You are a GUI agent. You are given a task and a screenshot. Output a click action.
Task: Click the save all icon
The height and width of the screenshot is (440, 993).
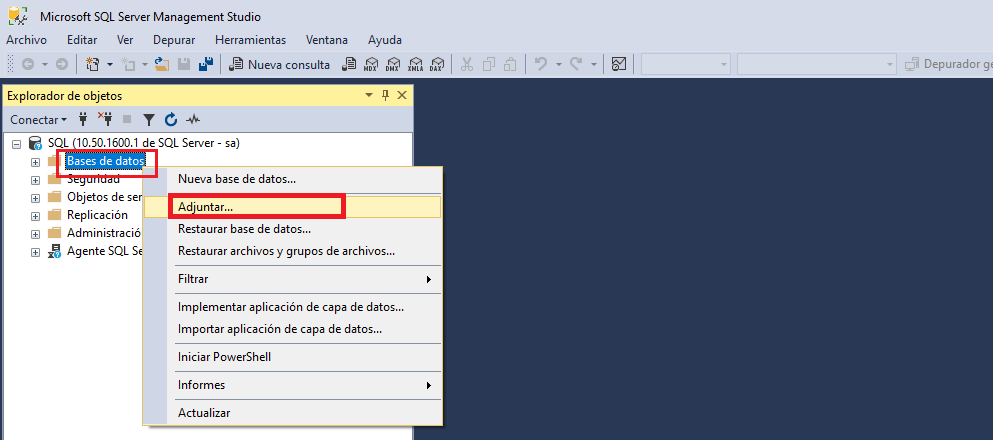(x=206, y=65)
